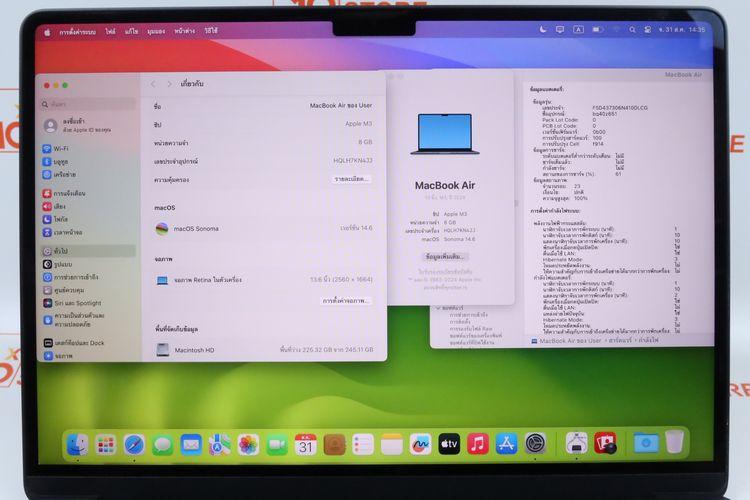Click the Apple ID sign-in avatar

pos(50,125)
